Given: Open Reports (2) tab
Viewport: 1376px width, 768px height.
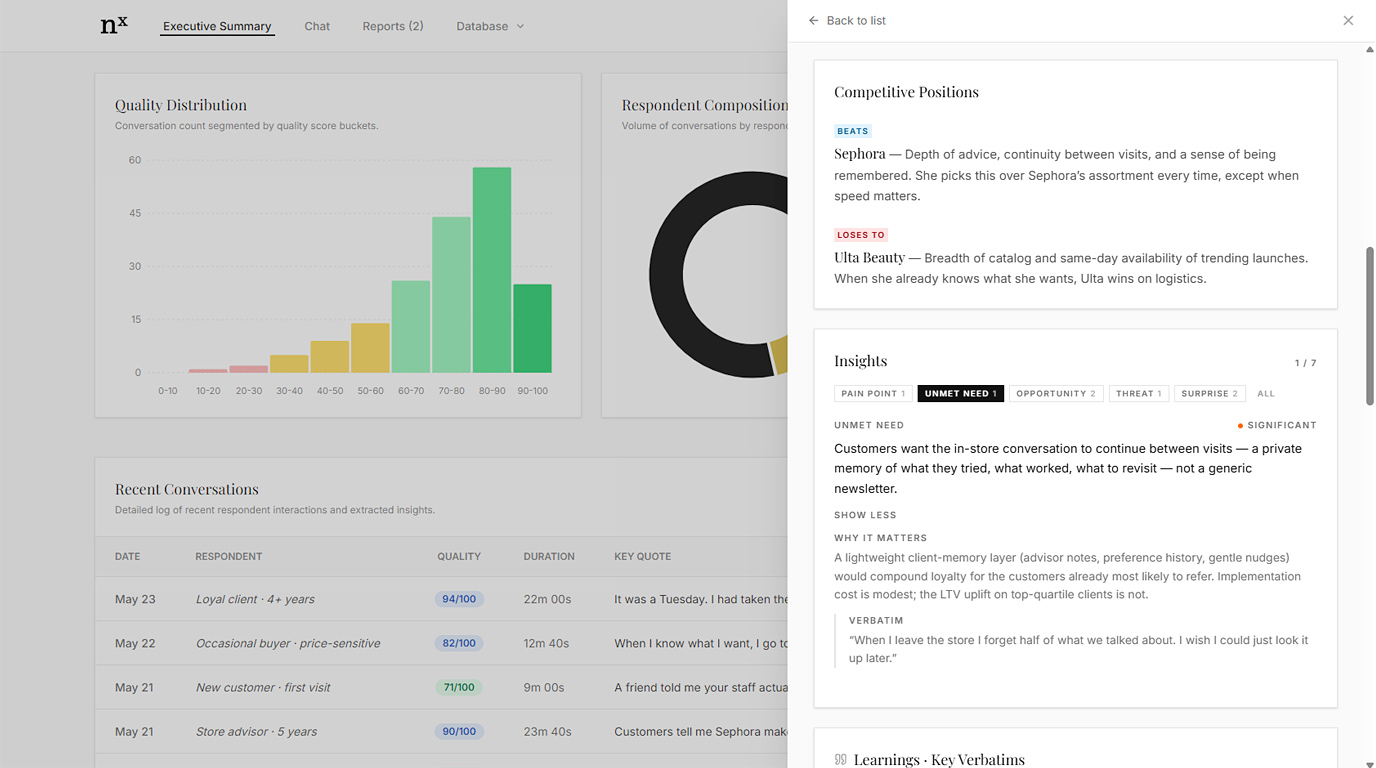Looking at the screenshot, I should pyautogui.click(x=393, y=26).
